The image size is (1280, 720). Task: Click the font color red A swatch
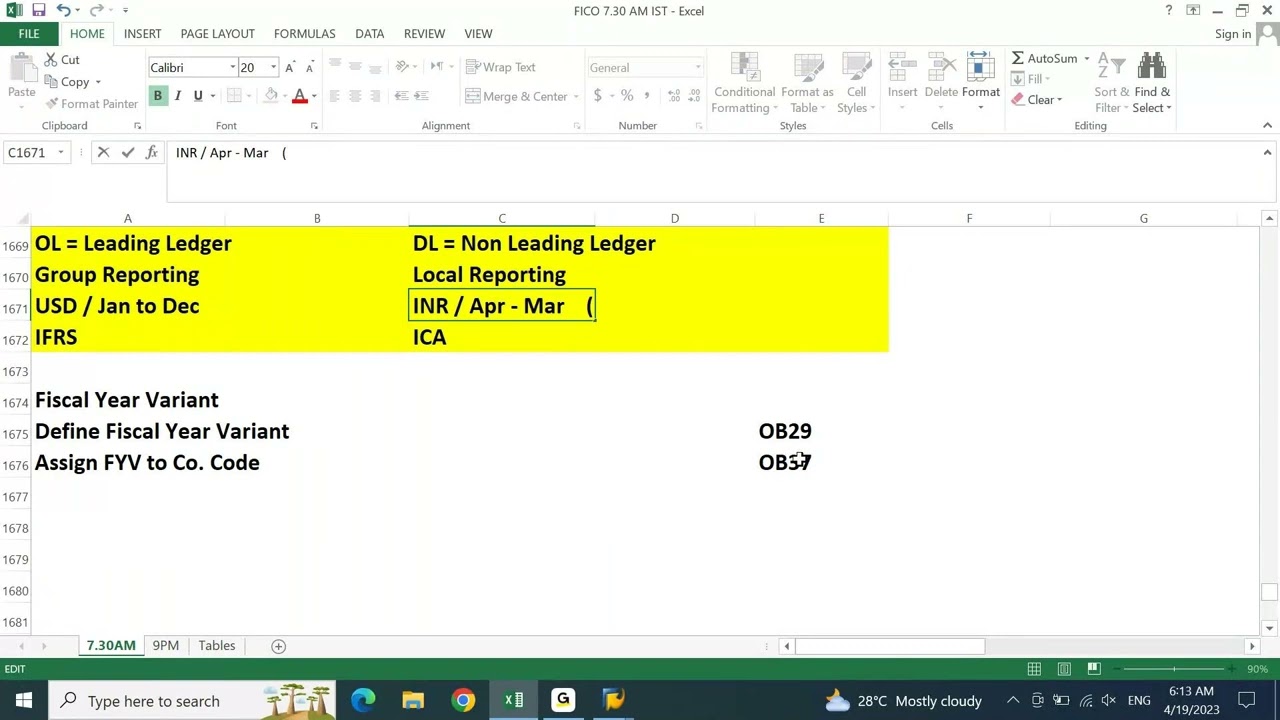(x=299, y=96)
